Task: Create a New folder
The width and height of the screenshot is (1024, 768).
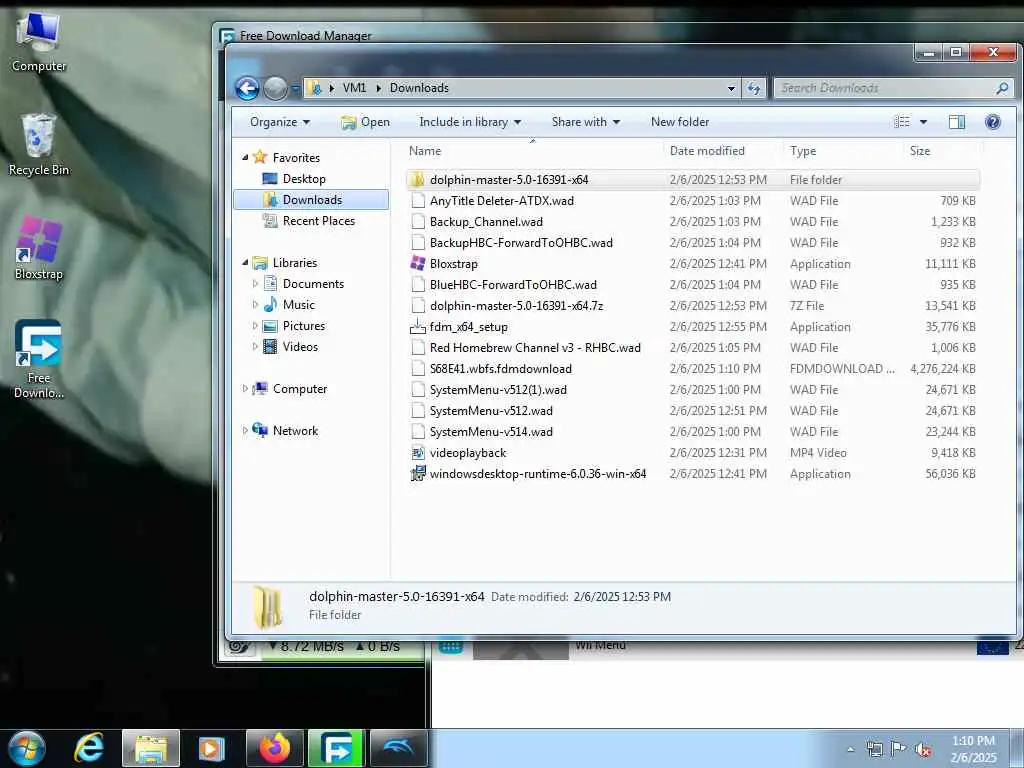Action: click(x=680, y=122)
